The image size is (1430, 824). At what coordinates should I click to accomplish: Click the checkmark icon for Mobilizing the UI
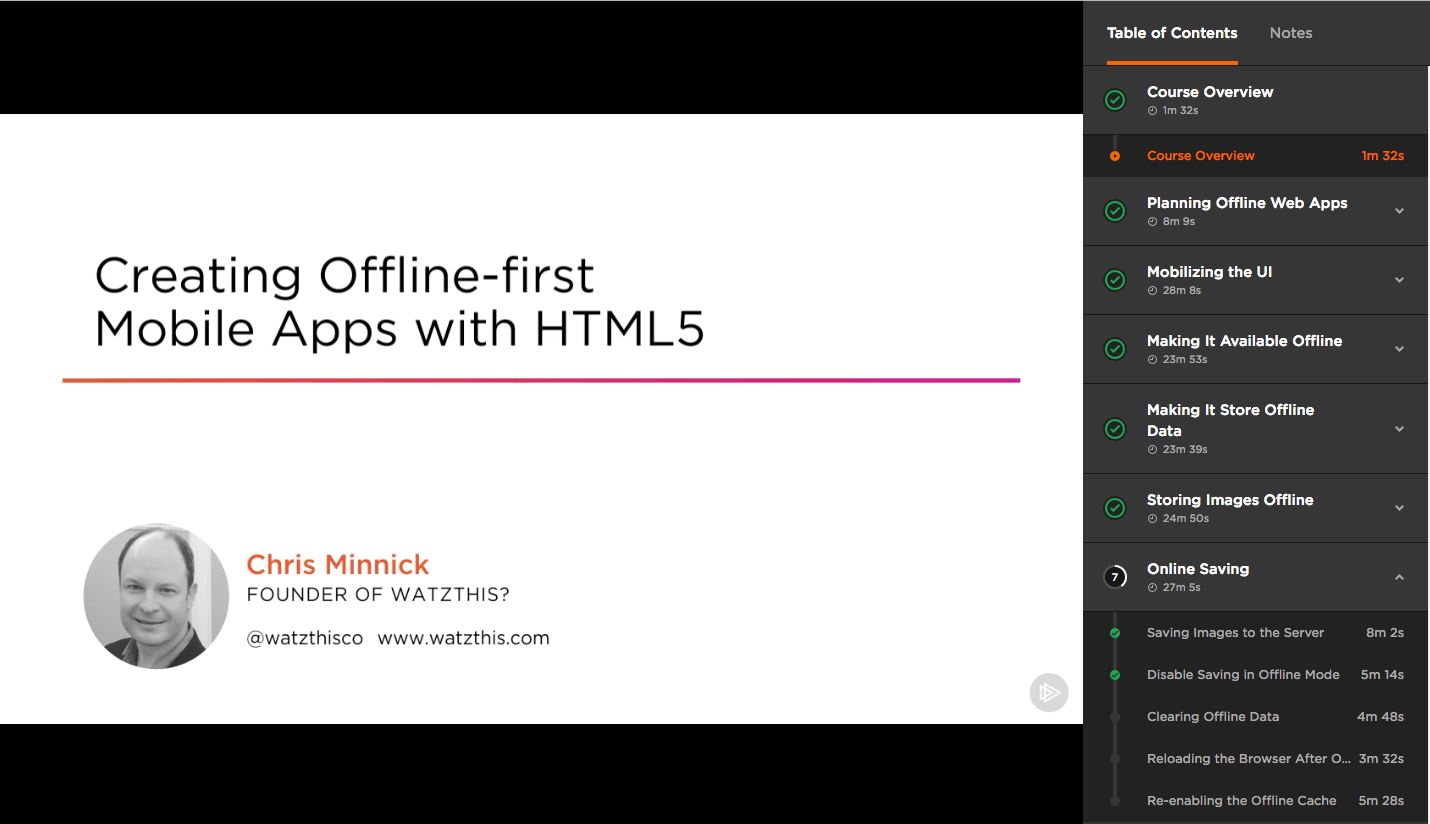1114,280
